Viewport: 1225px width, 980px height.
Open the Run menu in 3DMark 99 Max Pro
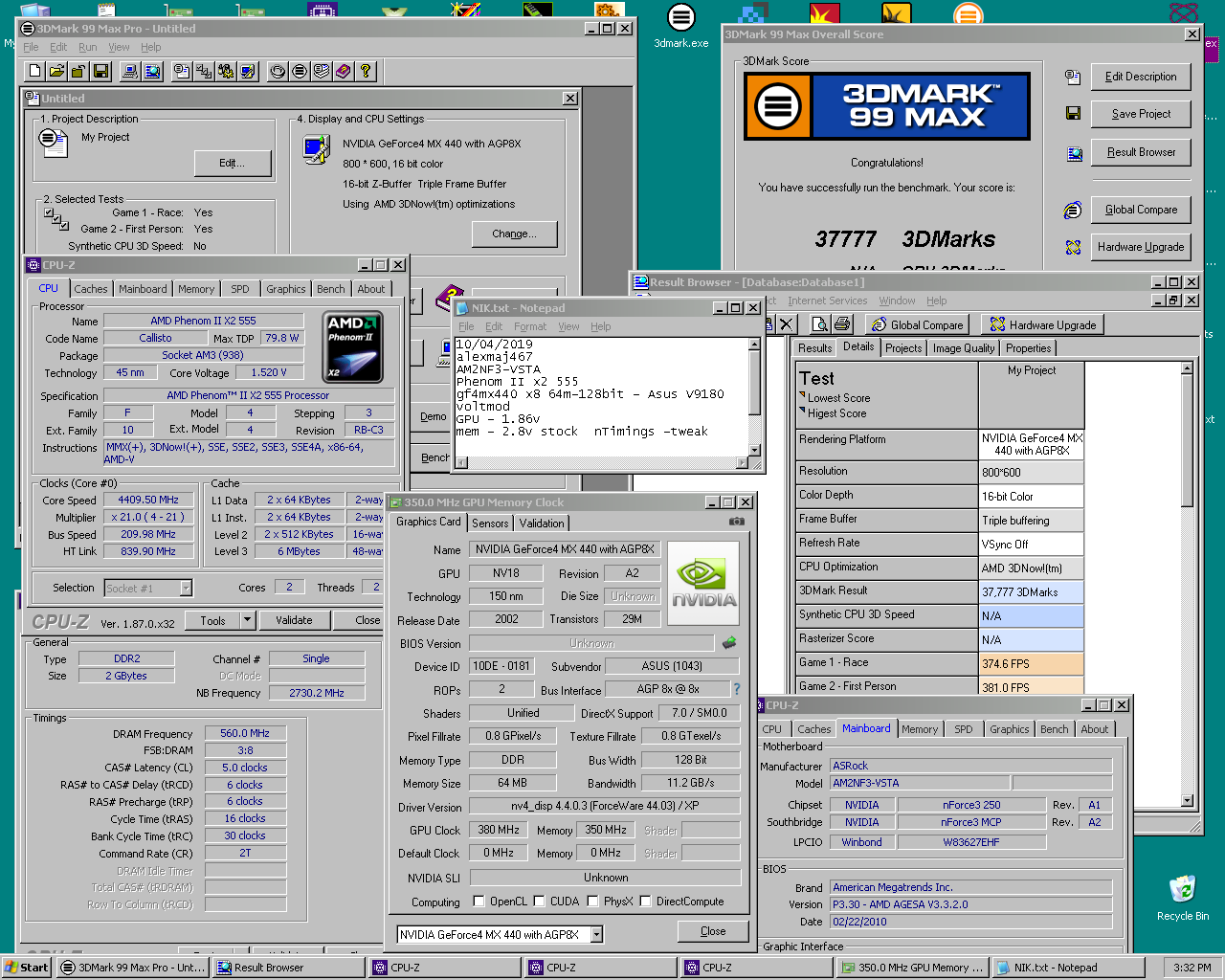pos(87,47)
